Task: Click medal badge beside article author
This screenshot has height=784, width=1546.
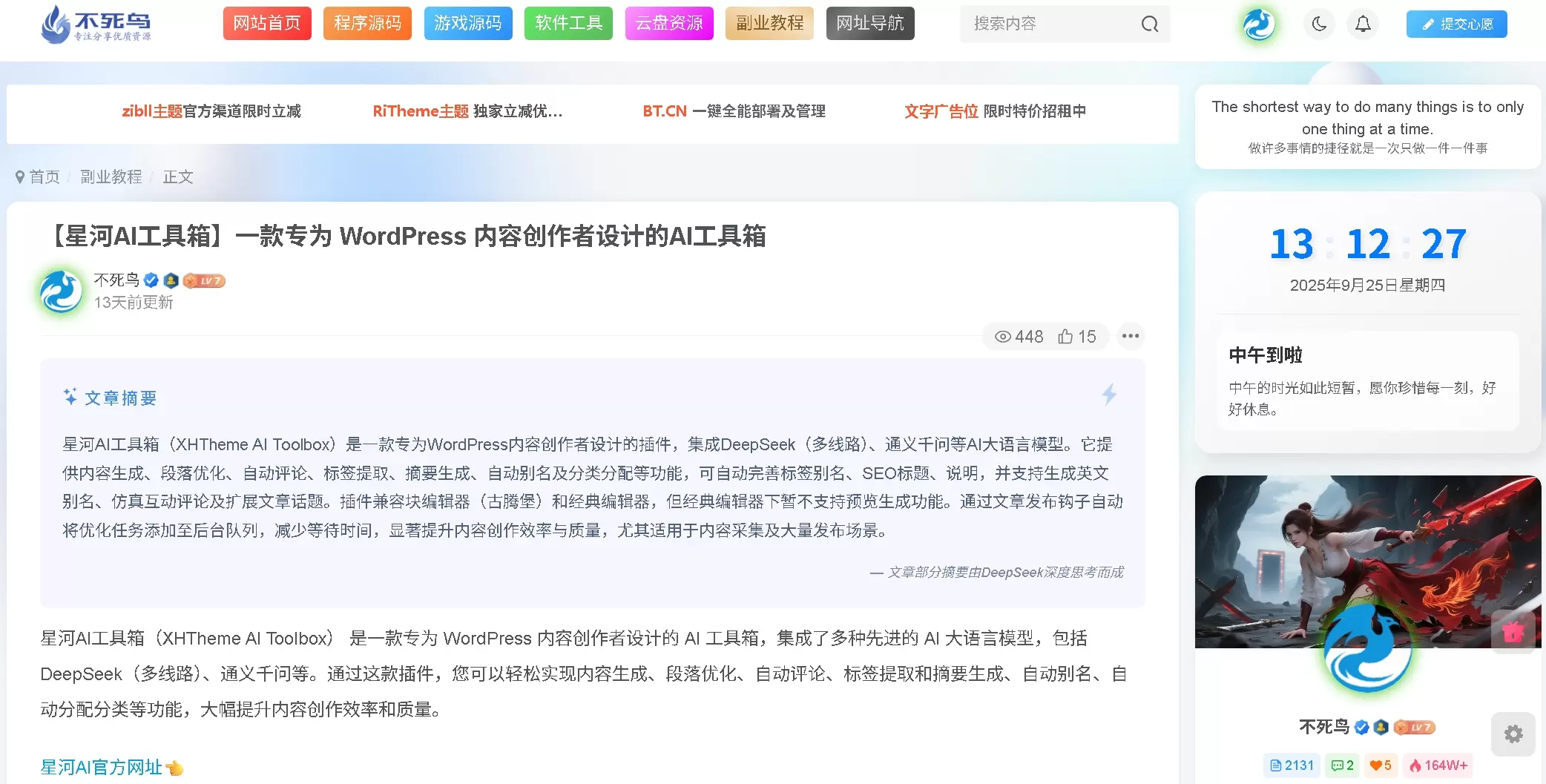Action: tap(171, 280)
